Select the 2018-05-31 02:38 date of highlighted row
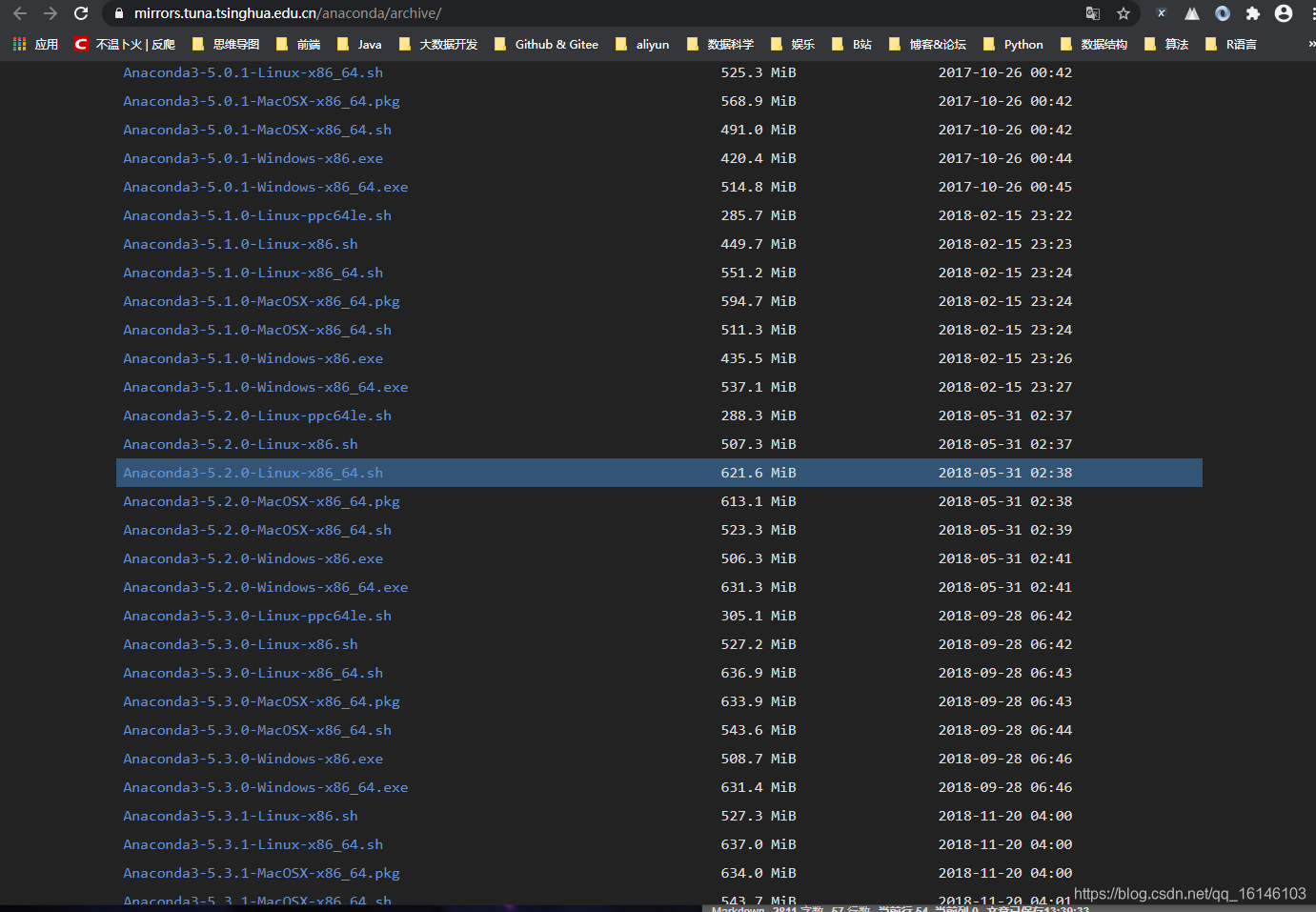Image resolution: width=1316 pixels, height=912 pixels. point(1005,473)
